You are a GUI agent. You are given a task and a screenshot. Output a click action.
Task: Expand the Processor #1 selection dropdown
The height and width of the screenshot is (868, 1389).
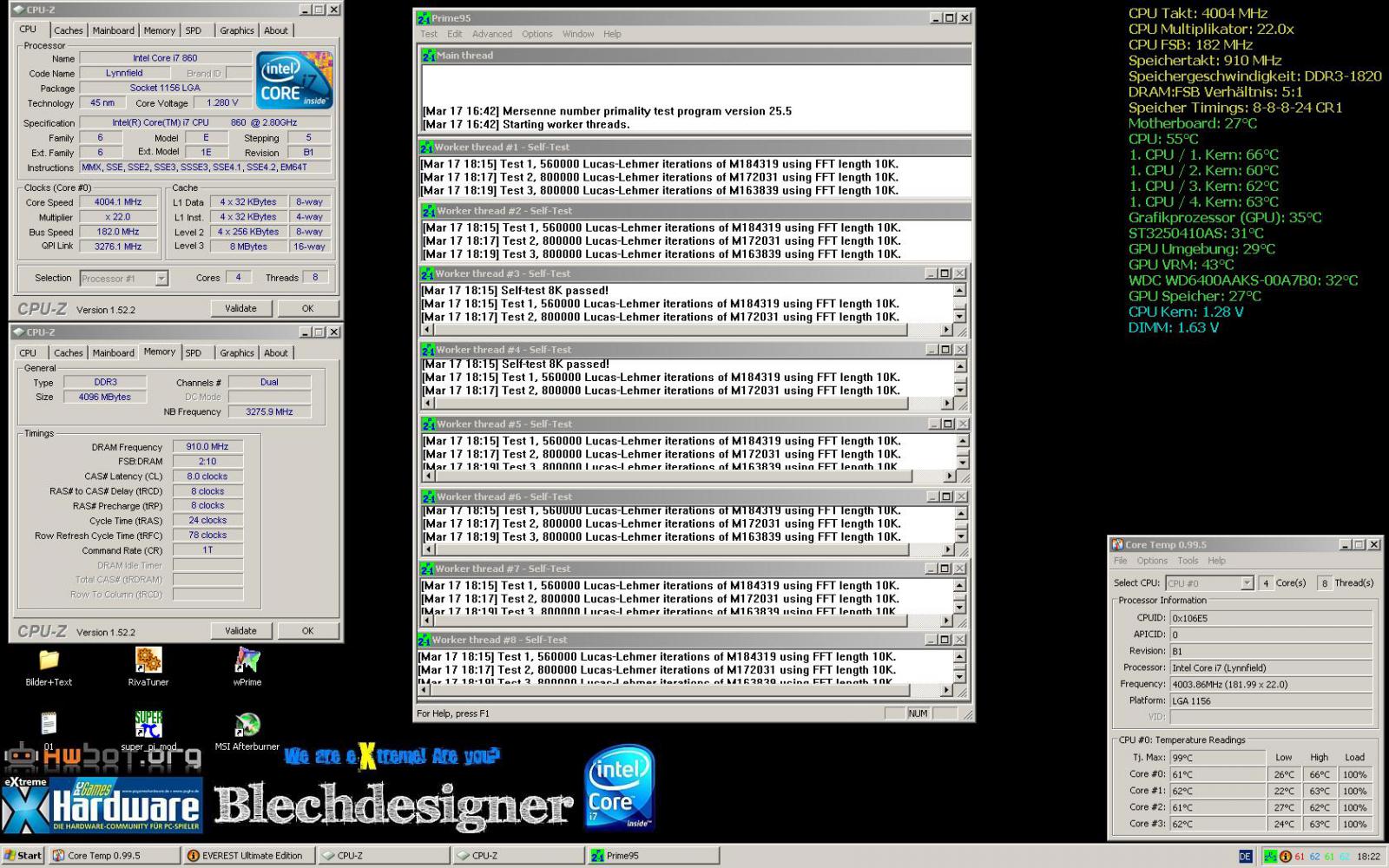pyautogui.click(x=161, y=279)
